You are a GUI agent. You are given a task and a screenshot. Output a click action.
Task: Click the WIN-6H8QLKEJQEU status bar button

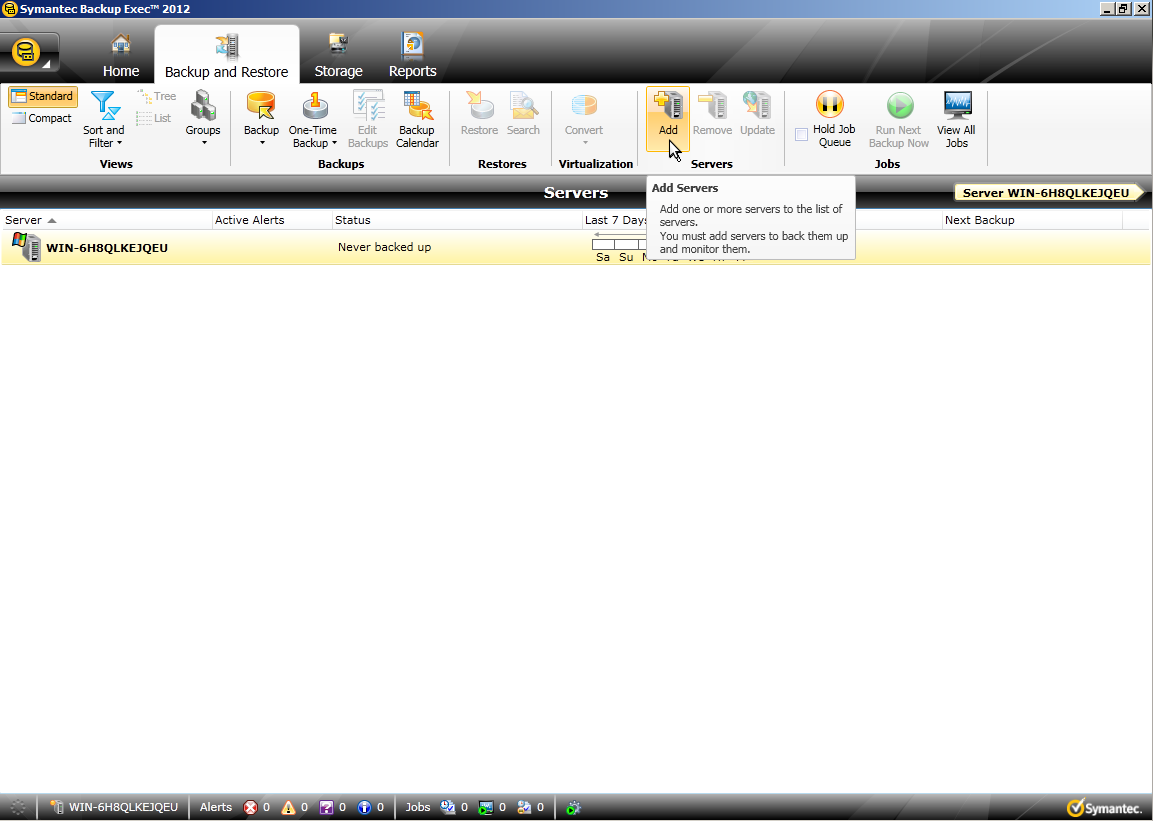tap(114, 807)
